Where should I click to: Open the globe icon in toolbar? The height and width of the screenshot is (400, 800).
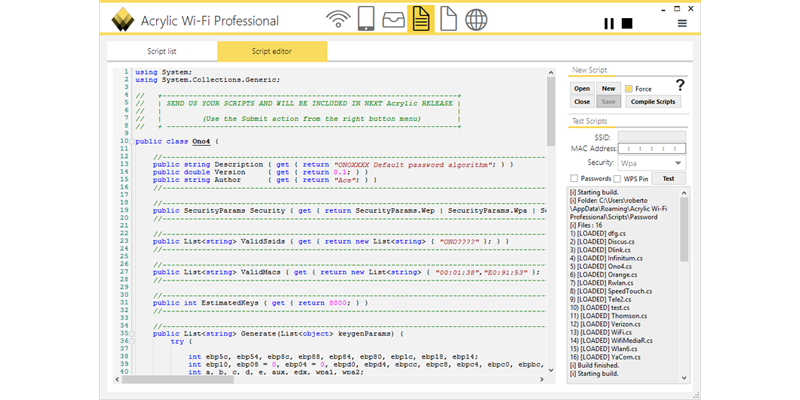(x=476, y=19)
